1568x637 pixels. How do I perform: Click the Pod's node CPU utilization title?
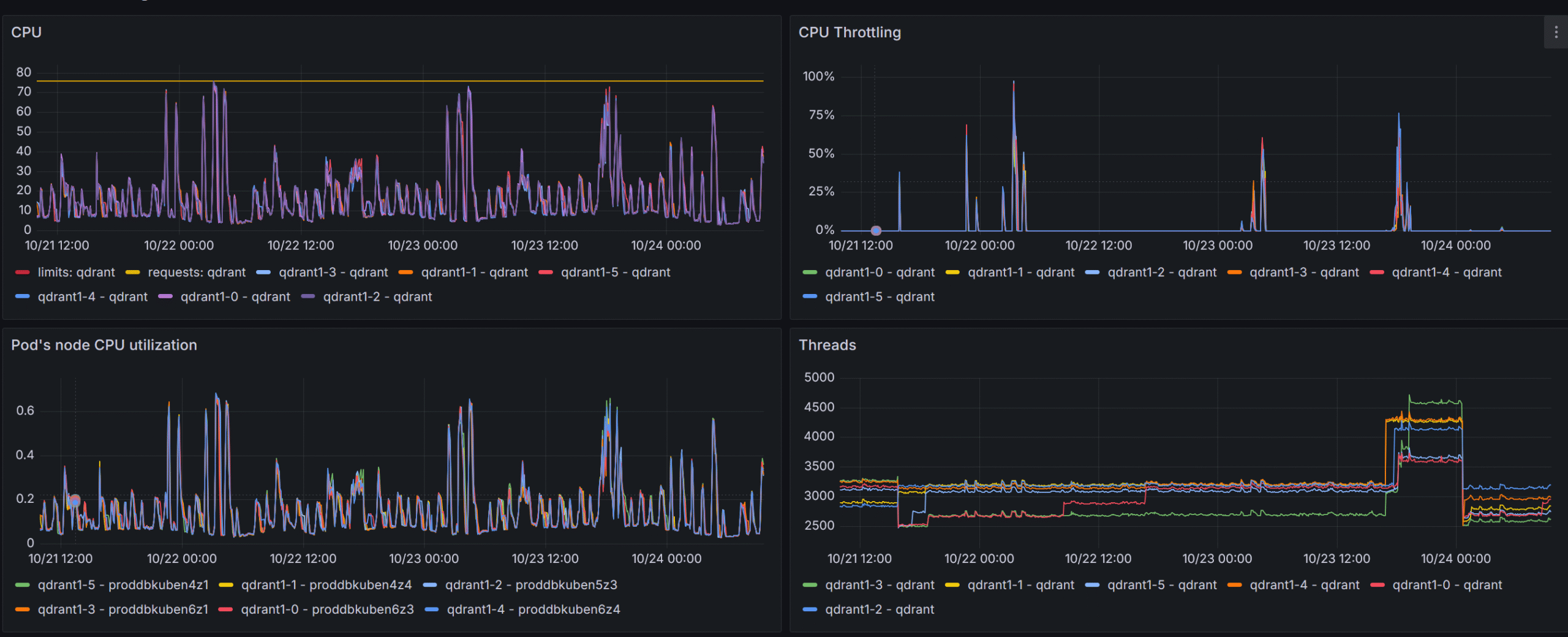click(104, 345)
